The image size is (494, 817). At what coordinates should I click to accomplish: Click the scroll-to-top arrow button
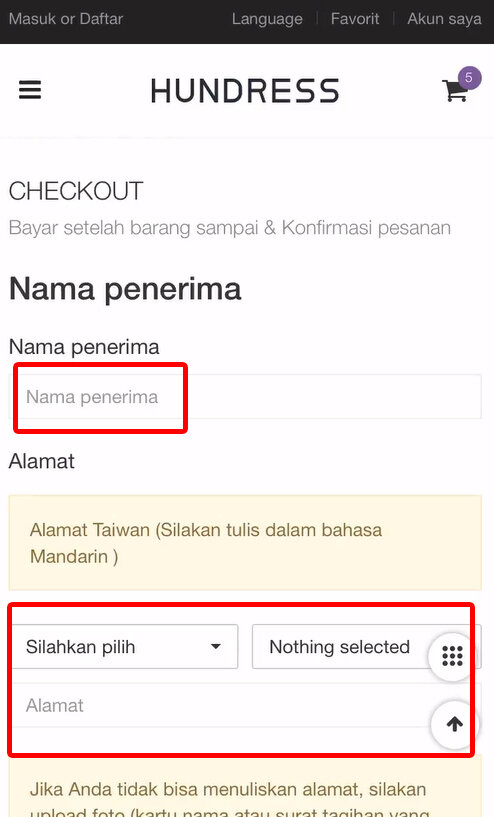pos(454,724)
